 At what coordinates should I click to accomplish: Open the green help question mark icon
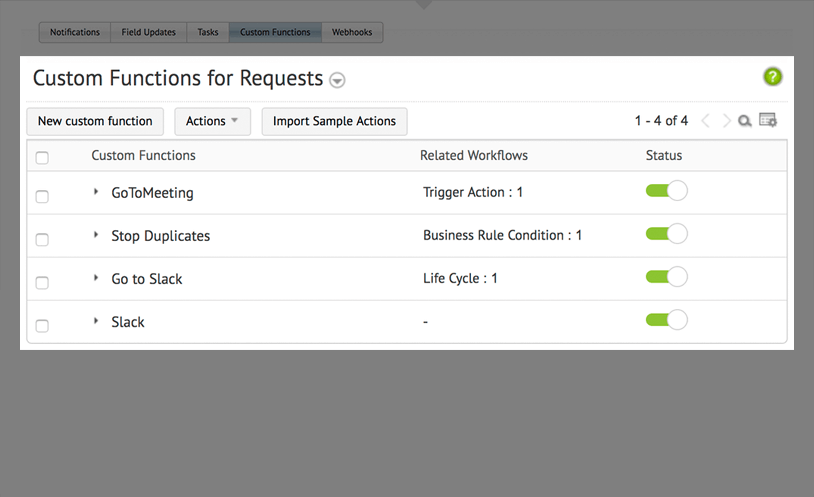click(772, 77)
